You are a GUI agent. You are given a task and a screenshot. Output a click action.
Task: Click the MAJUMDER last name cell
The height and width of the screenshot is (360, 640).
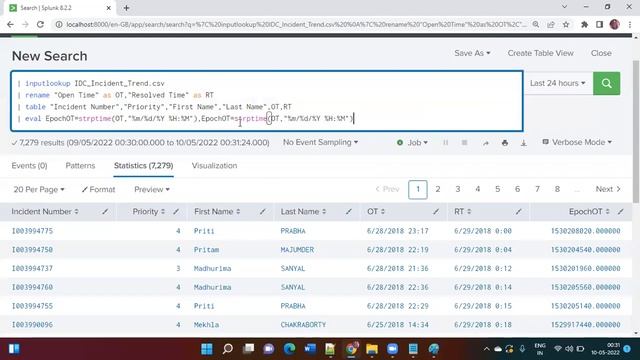pyautogui.click(x=297, y=250)
